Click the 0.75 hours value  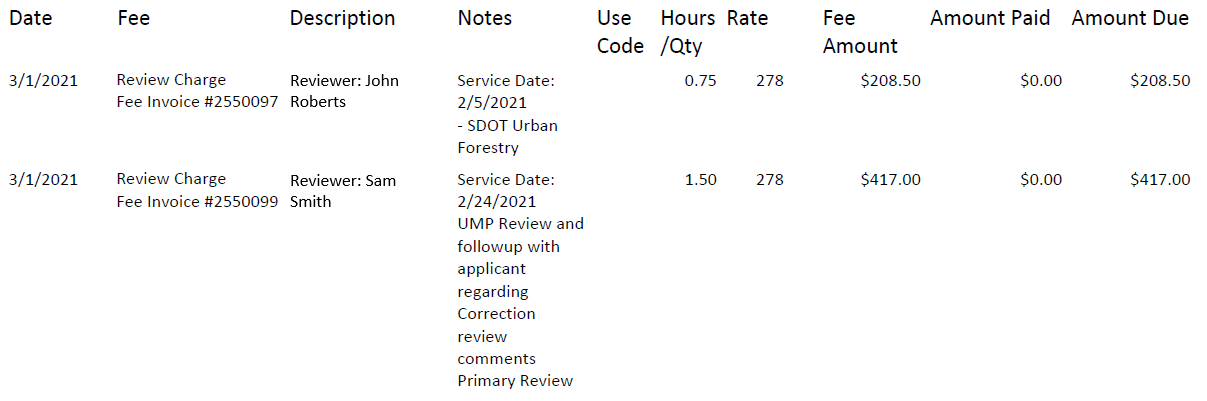(700, 81)
